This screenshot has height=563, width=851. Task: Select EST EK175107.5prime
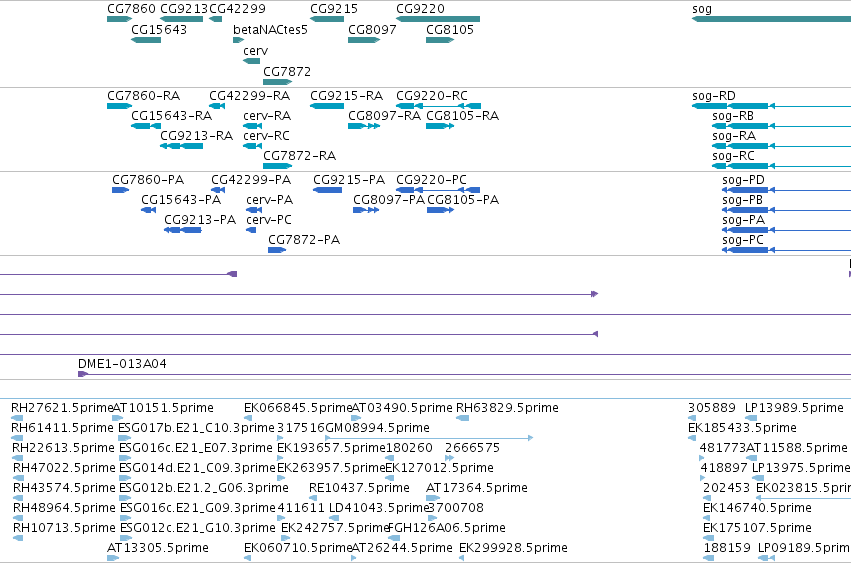pos(757,528)
